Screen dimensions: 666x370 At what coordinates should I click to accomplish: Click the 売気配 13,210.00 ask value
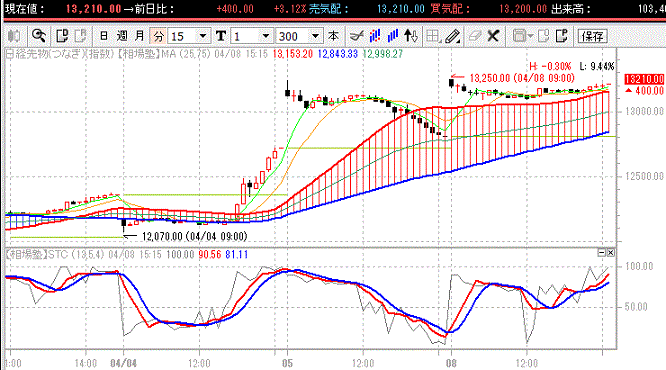point(401,9)
